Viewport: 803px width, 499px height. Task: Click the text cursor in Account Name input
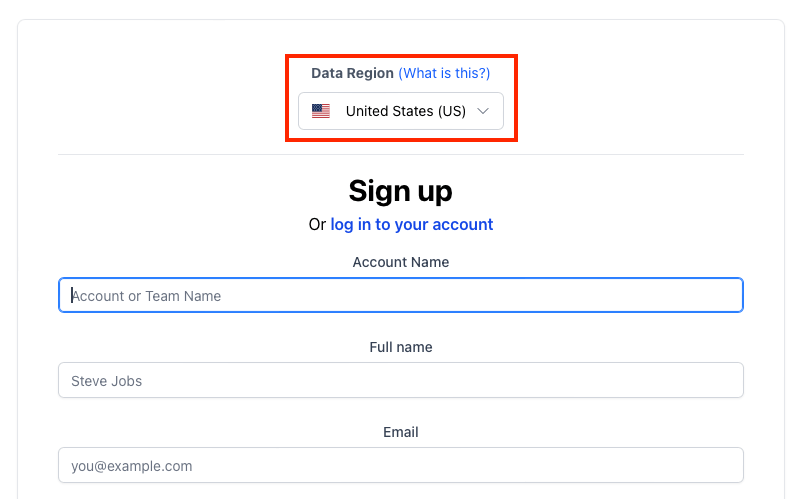click(72, 295)
